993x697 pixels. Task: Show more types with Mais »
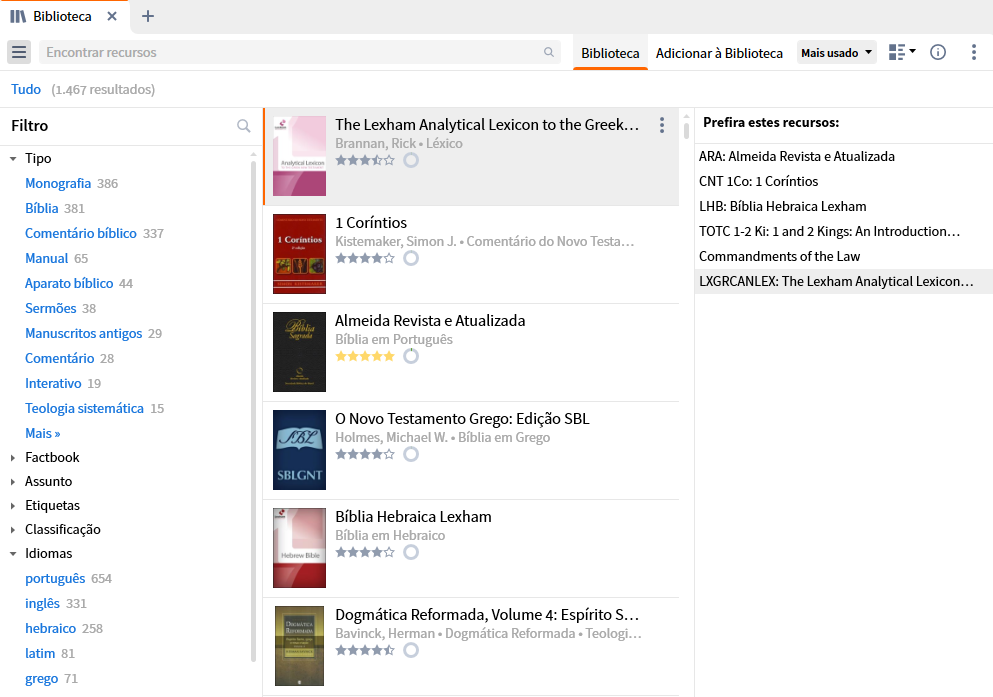[x=43, y=434]
